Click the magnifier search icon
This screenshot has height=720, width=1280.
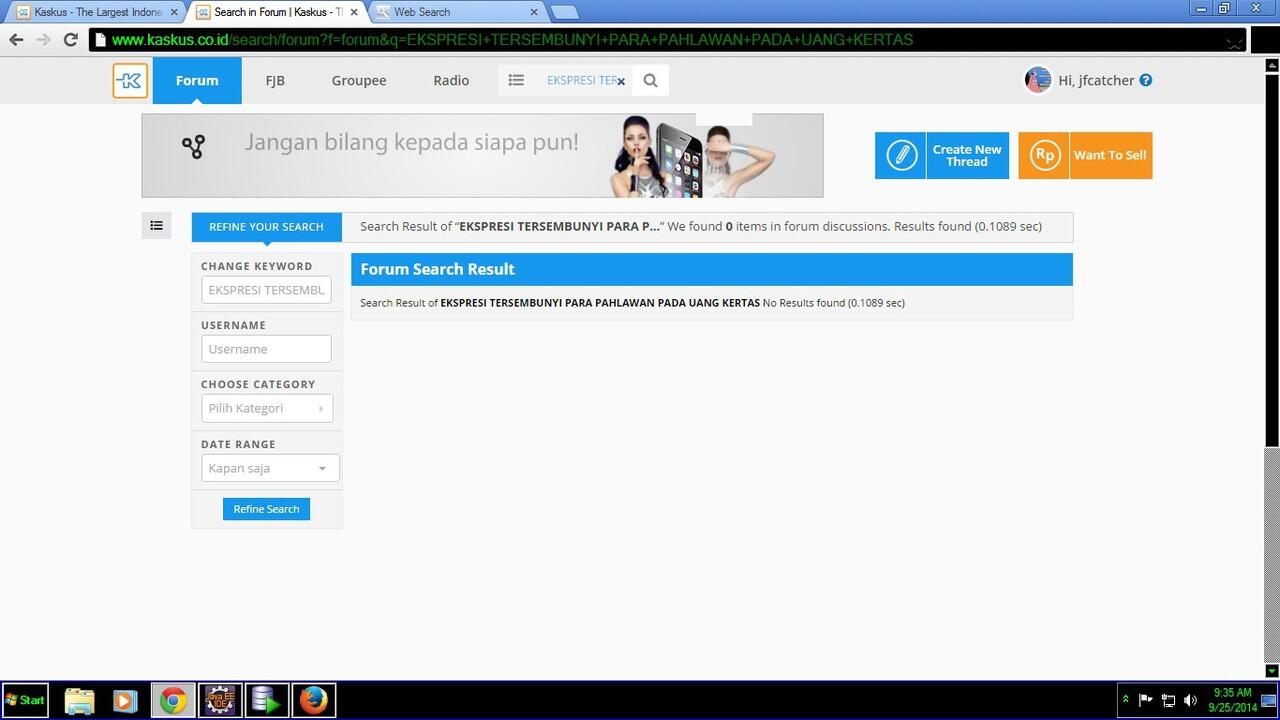pos(651,80)
